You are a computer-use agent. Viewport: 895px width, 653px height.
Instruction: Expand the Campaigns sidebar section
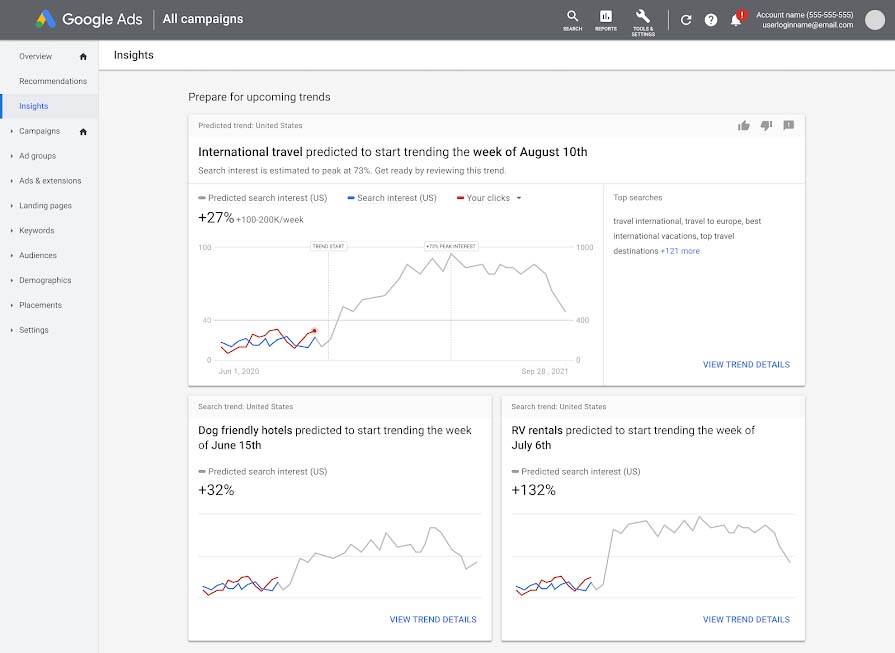(x=12, y=131)
